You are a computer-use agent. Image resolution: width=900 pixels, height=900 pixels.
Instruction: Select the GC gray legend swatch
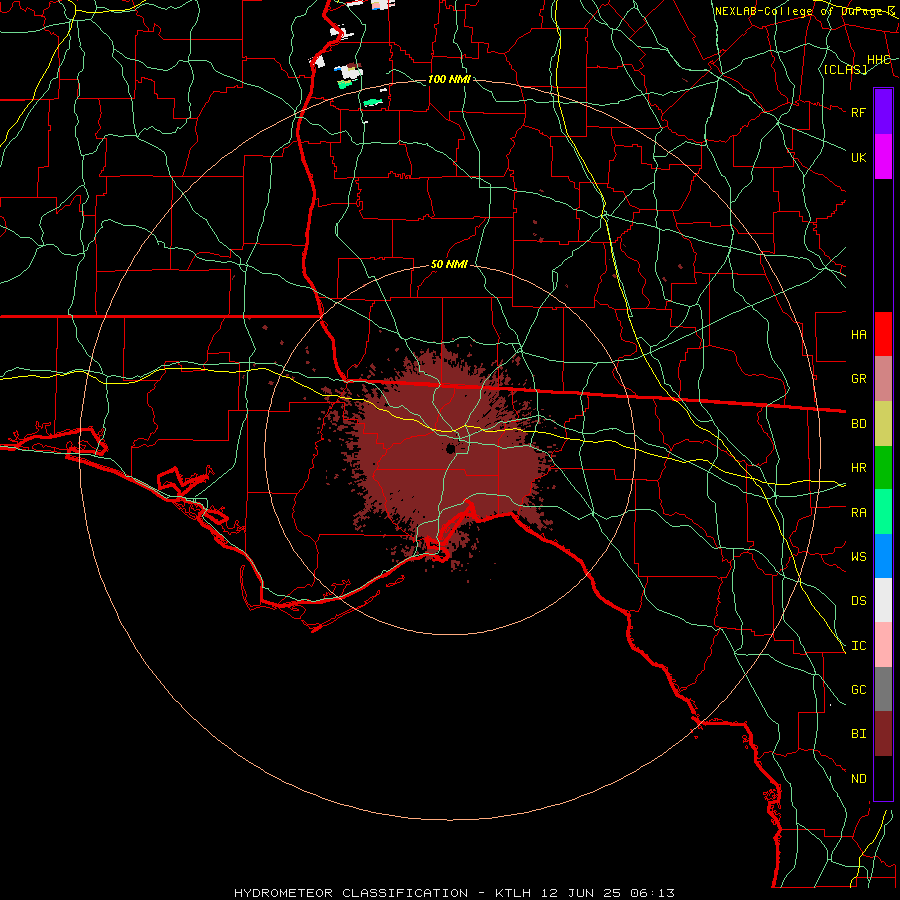pos(883,689)
